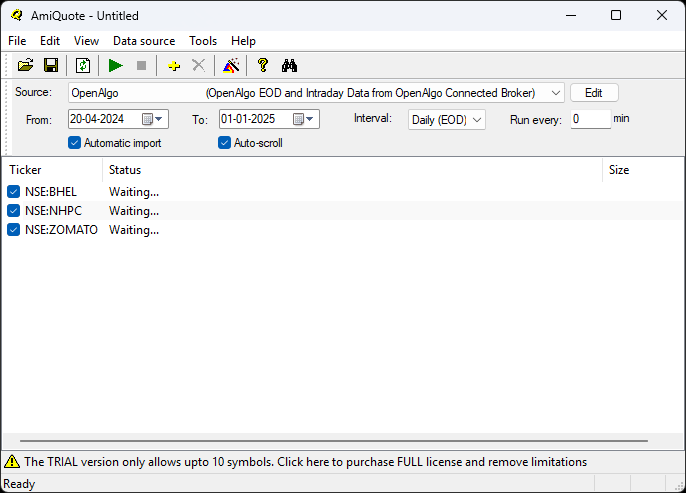Image resolution: width=686 pixels, height=493 pixels.
Task: Add a ticker with the yellow plus
Action: click(174, 66)
